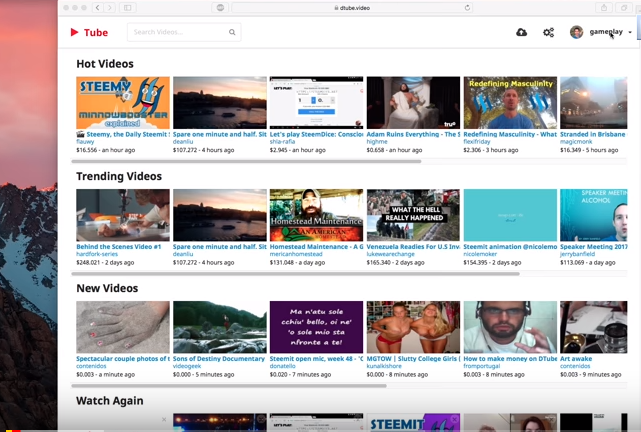Open 'Speaker Meeting 2017' title link
This screenshot has width=641, height=432.
click(594, 246)
